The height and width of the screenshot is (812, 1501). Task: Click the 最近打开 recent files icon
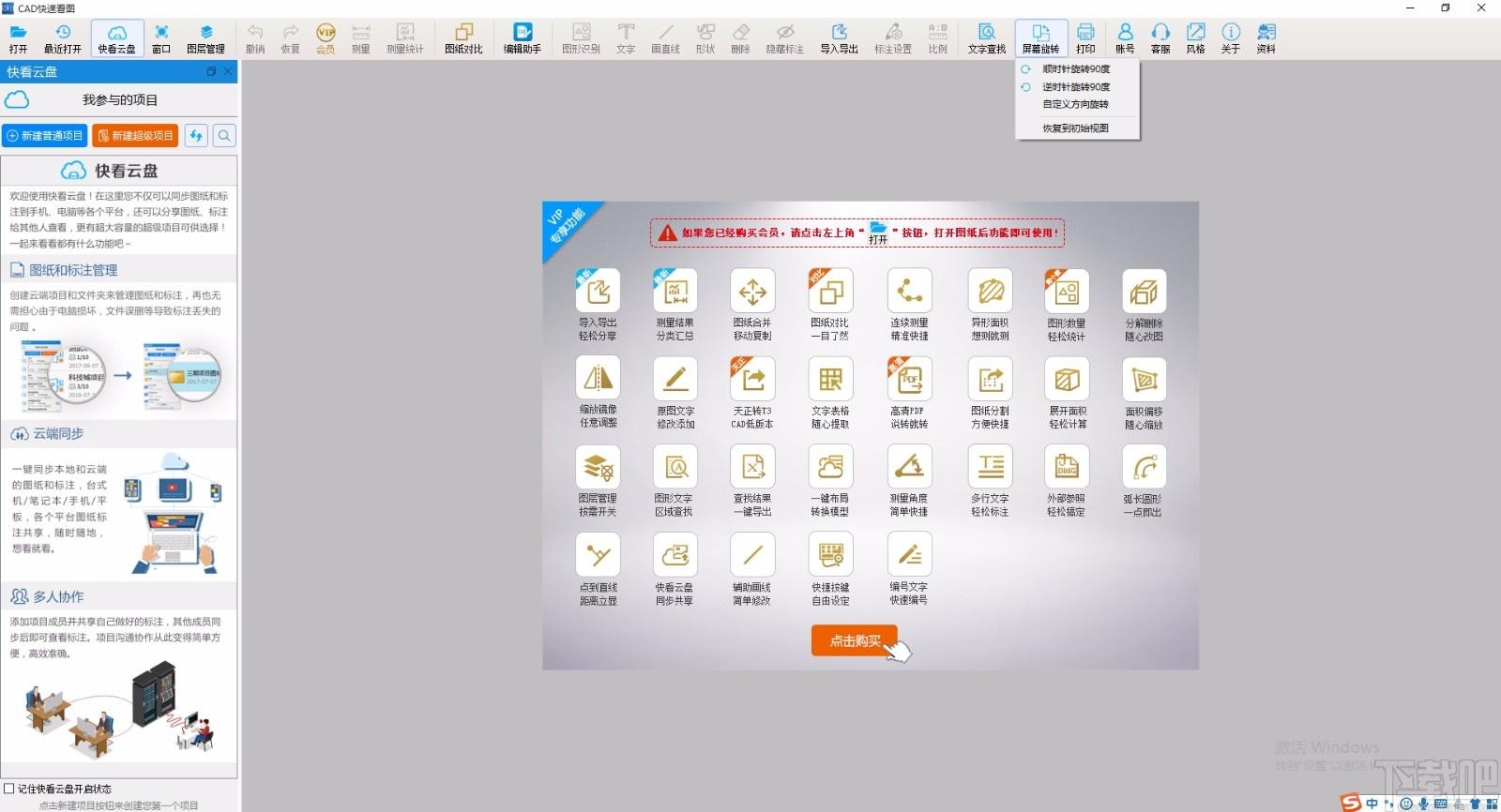(63, 38)
